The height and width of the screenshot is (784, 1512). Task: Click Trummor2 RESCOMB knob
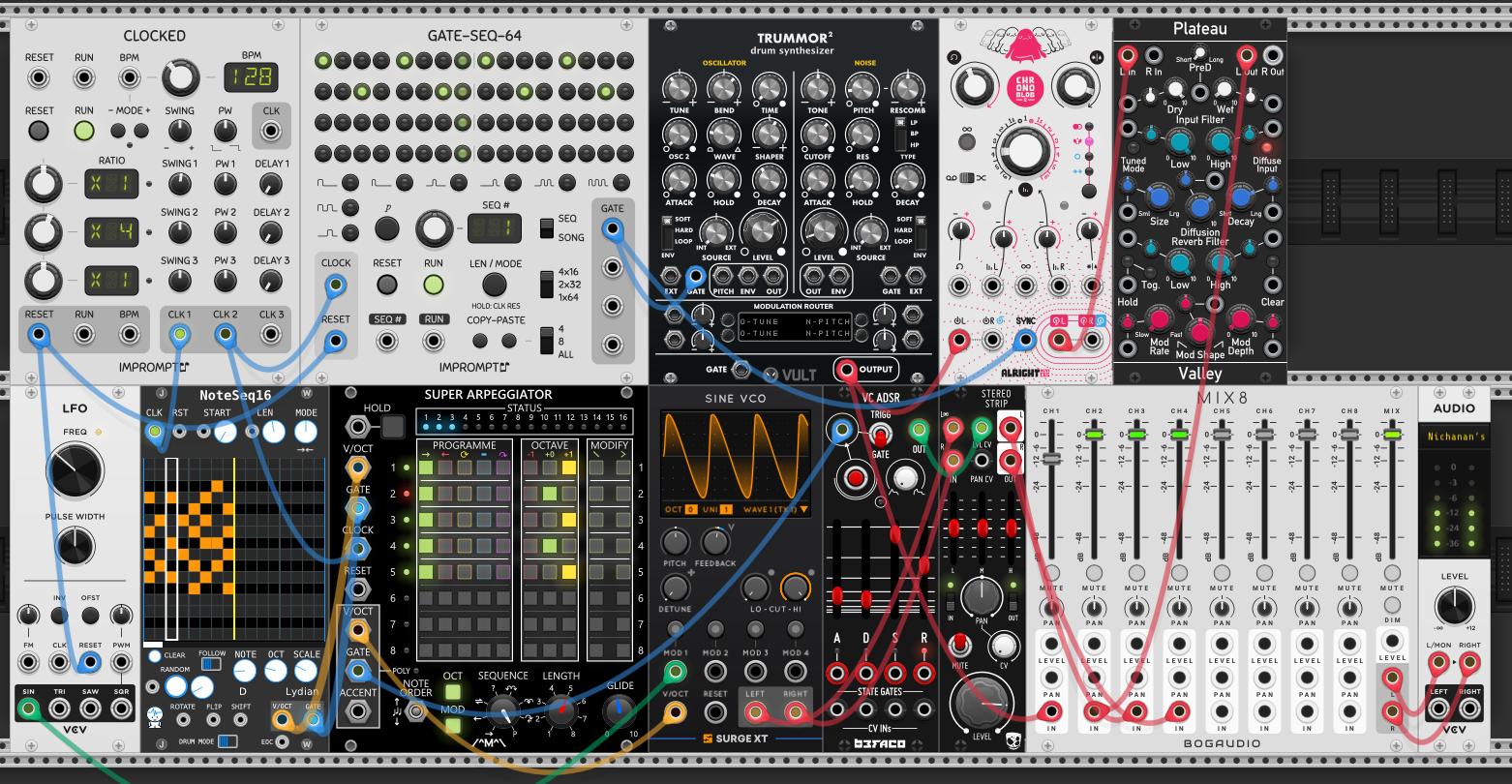907,89
